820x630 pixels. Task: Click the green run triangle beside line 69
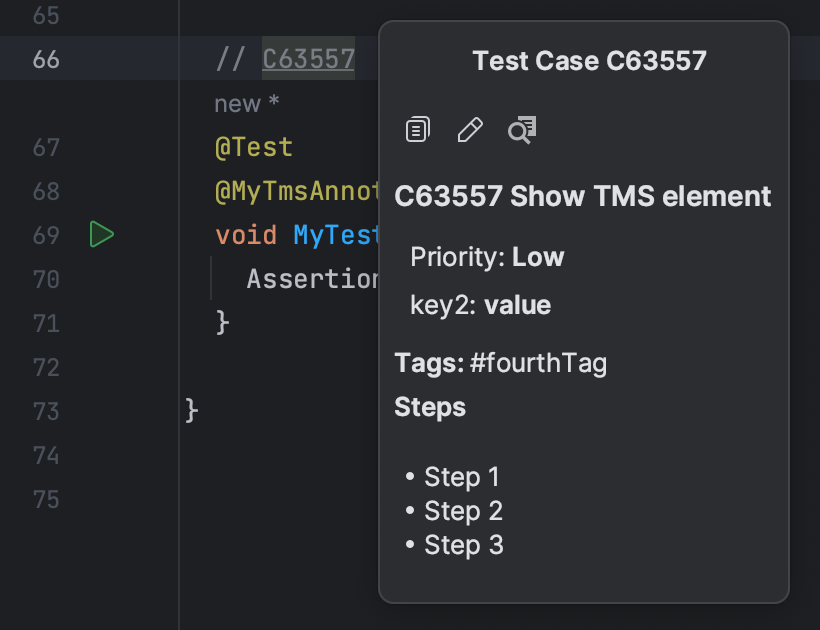101,234
